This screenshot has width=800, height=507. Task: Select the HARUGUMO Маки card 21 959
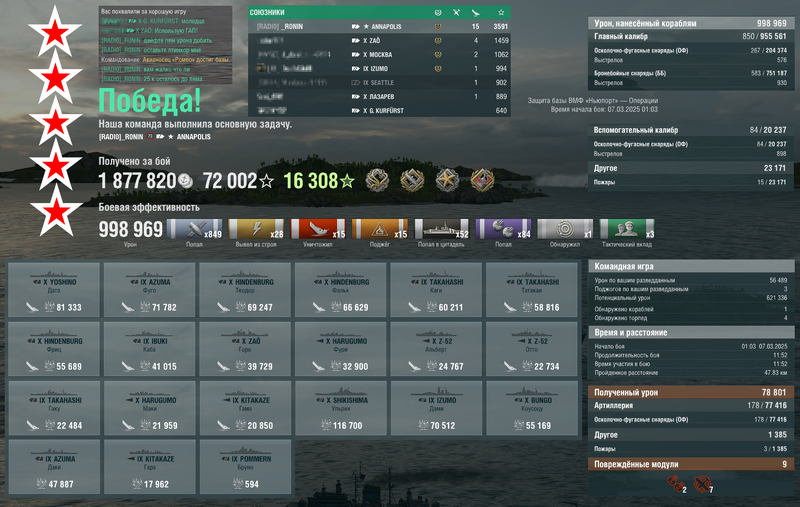click(149, 408)
